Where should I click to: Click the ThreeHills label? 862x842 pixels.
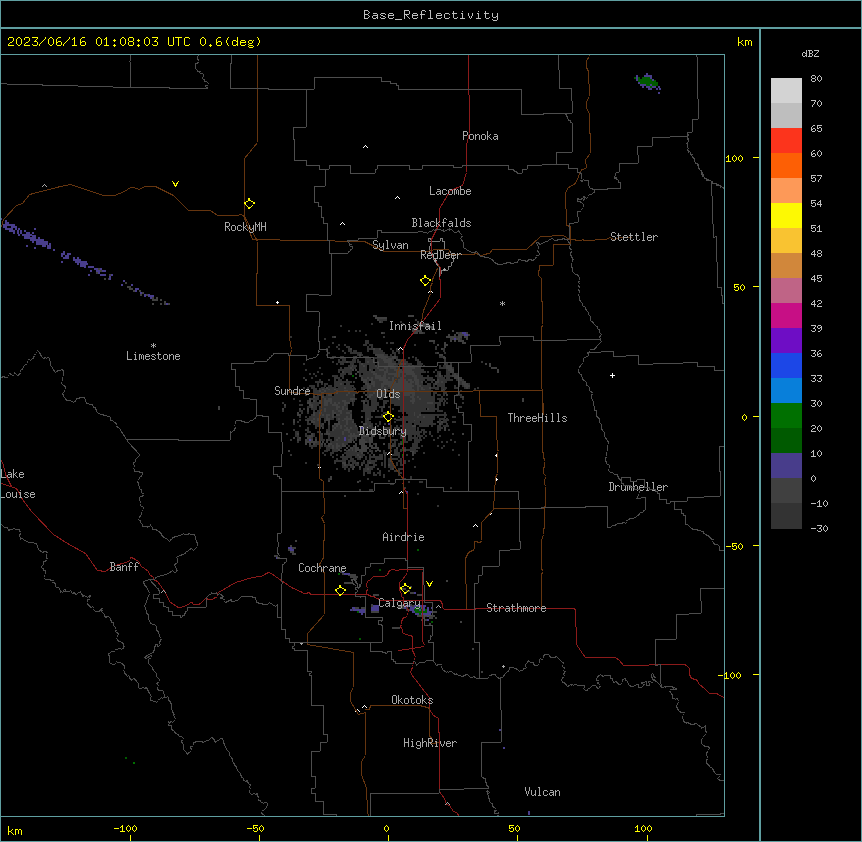(x=537, y=418)
